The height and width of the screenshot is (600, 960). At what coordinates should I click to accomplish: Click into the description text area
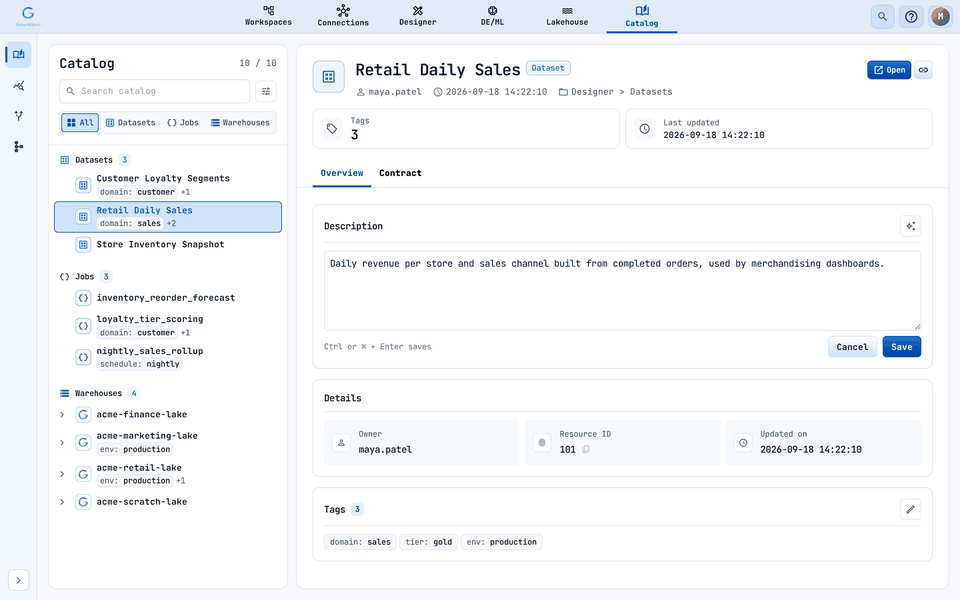(x=622, y=291)
